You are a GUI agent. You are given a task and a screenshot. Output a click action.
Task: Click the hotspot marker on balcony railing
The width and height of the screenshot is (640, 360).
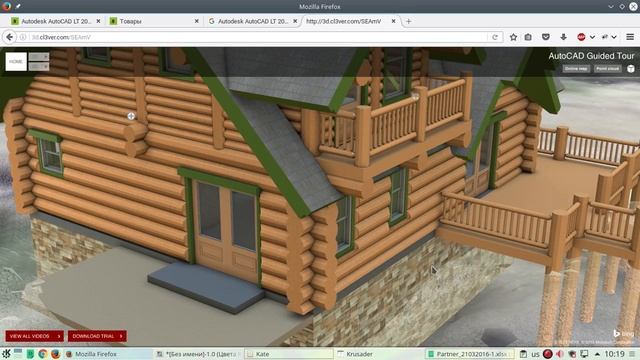[416, 97]
